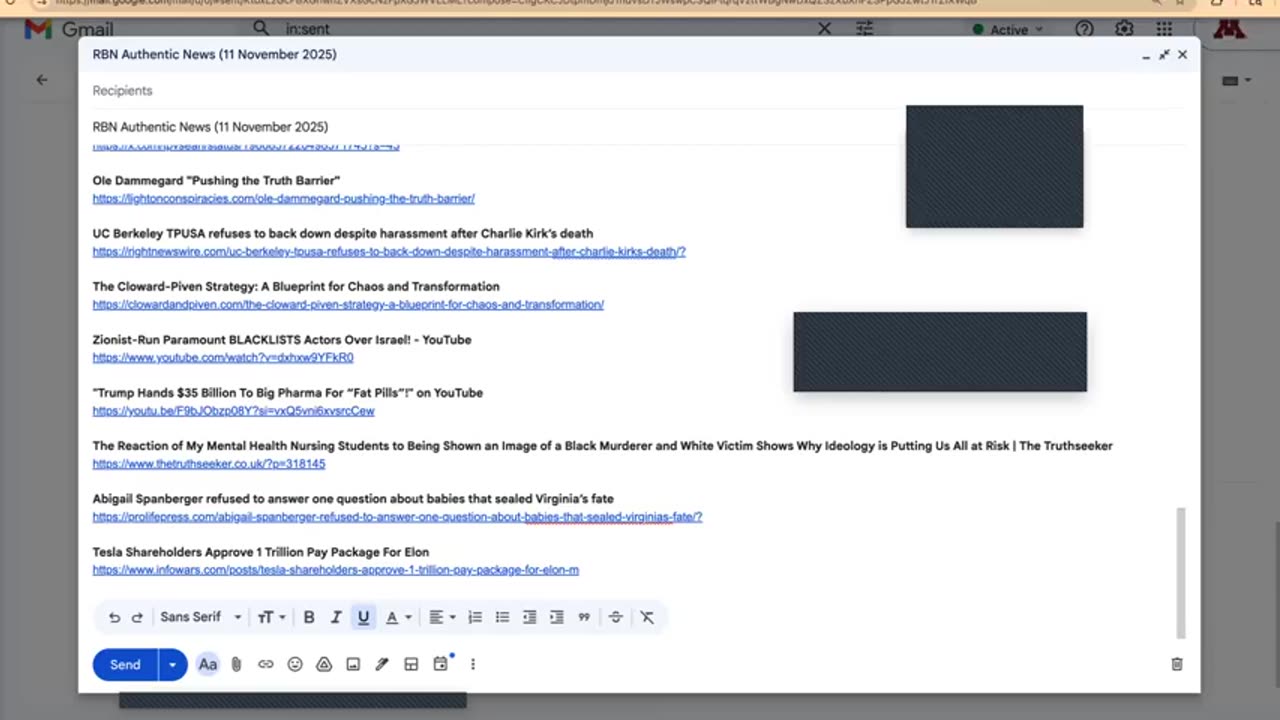Image resolution: width=1280 pixels, height=720 pixels.
Task: Toggle italic formatting
Action: point(336,618)
